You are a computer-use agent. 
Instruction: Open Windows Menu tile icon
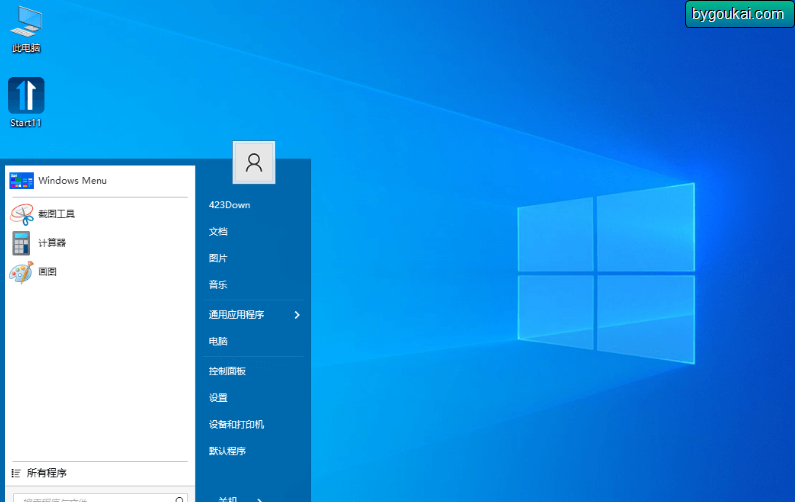[x=21, y=181]
